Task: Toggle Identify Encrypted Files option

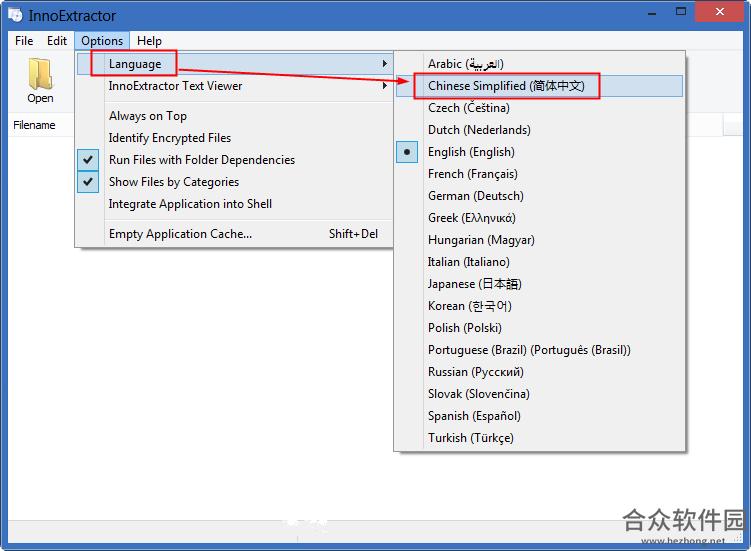Action: click(235, 138)
